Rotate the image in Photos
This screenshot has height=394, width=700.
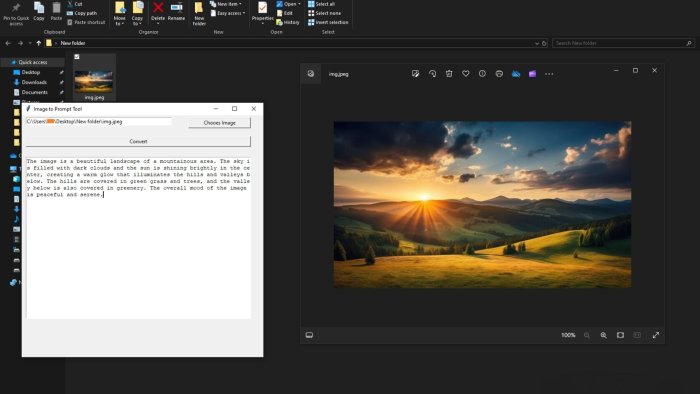pyautogui.click(x=432, y=74)
